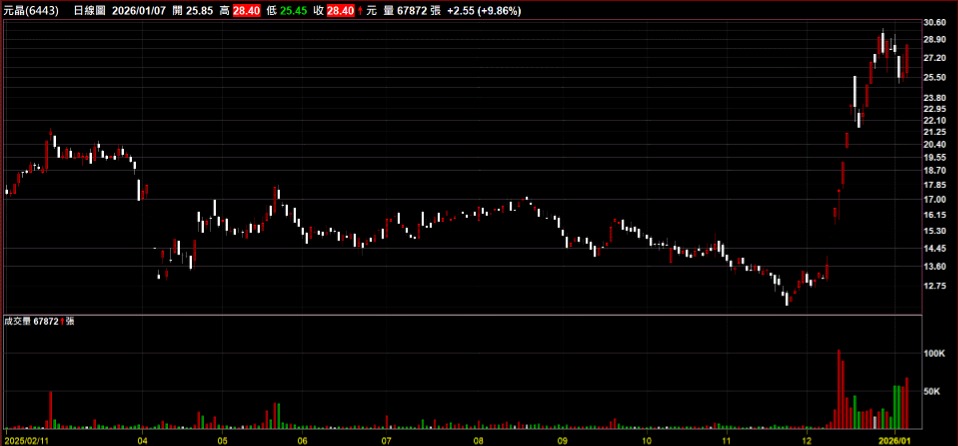
Task: Select the 日線圖 chart type label
Action: (95, 10)
